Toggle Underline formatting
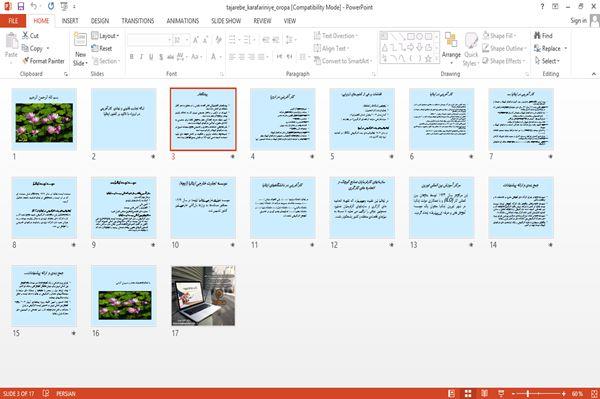Screen dimensions: 600x399 151,57
